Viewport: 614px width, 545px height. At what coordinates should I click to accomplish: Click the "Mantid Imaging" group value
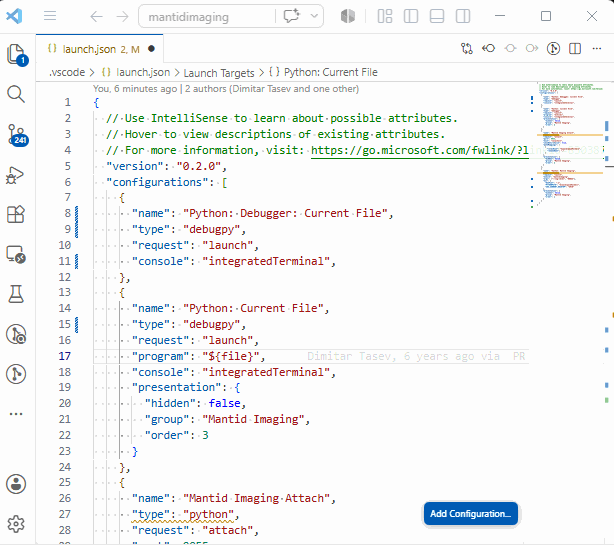click(x=253, y=419)
